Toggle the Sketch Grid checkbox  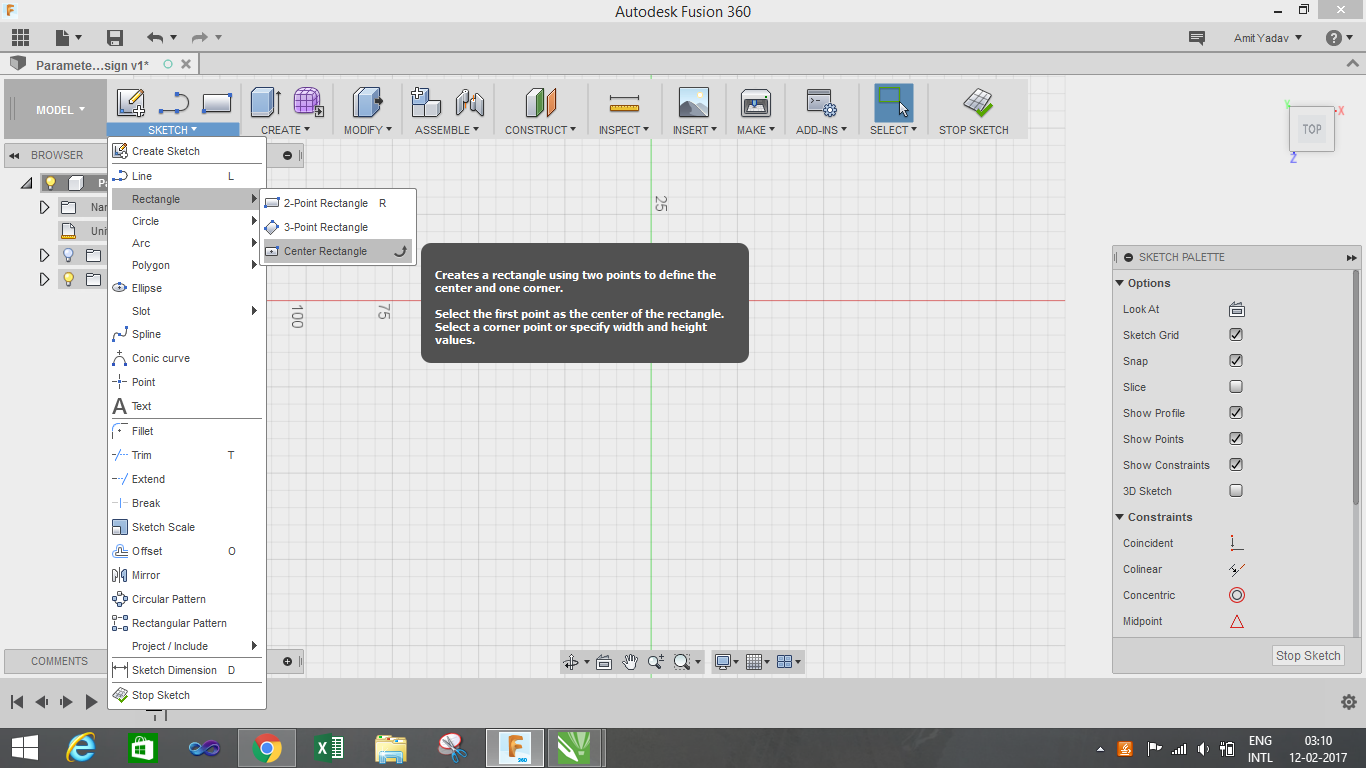(x=1236, y=335)
